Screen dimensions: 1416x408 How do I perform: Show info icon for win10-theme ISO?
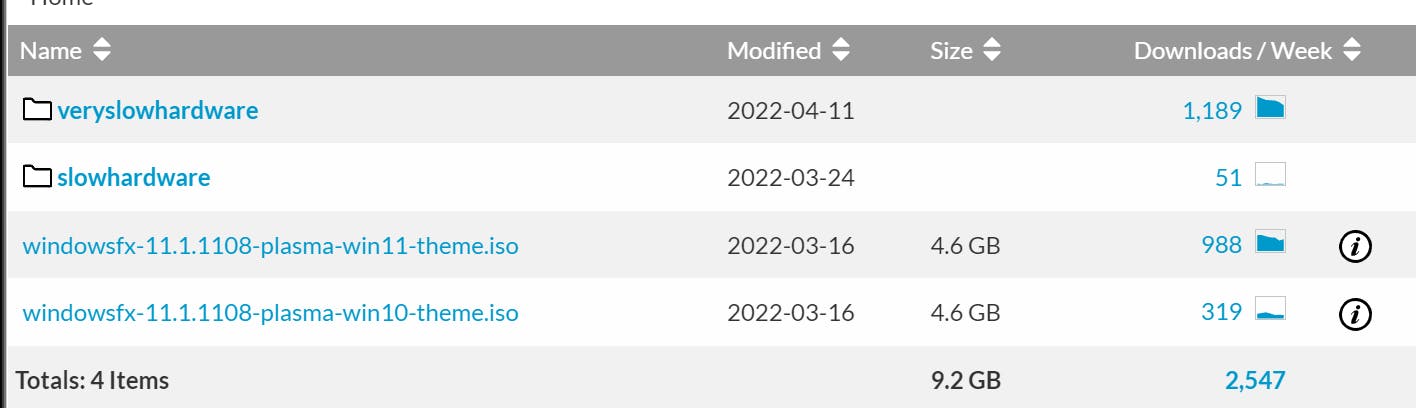pyautogui.click(x=1354, y=314)
